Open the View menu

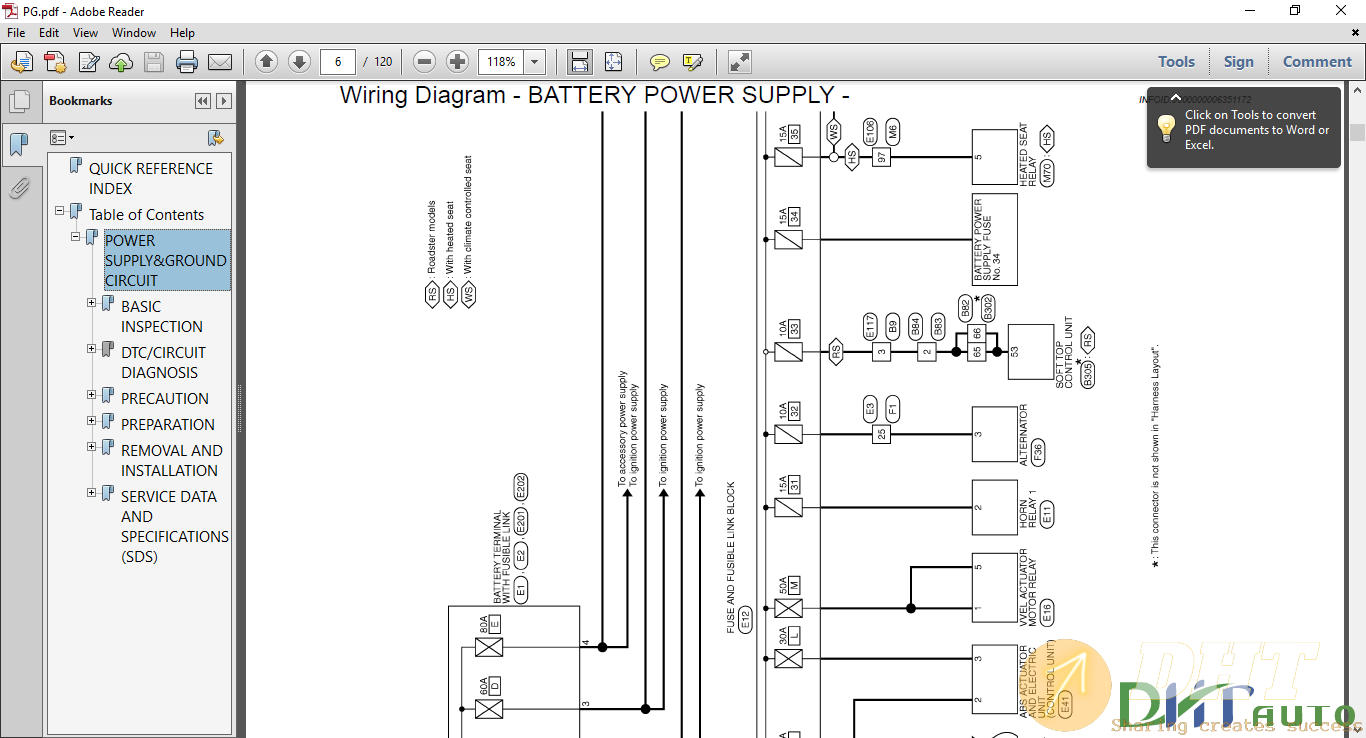pyautogui.click(x=85, y=33)
